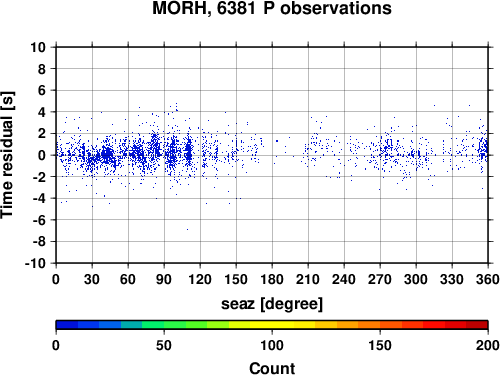Click the seaz [degree] axis label
Image resolution: width=500 pixels, height=375 pixels.
tap(272, 304)
